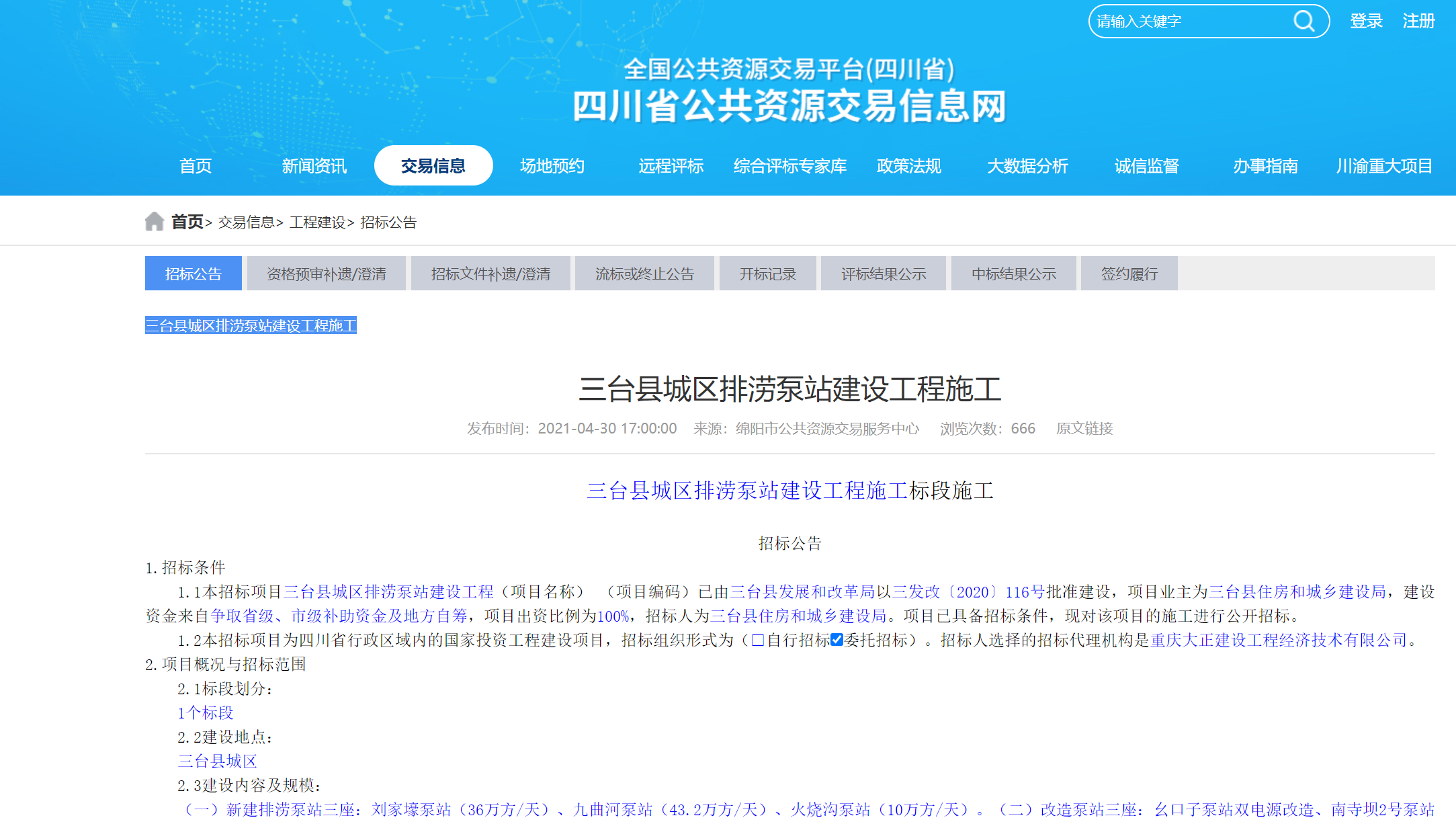
Task: Click 火烧沟泵站（10万方/天）text
Action: tap(881, 809)
